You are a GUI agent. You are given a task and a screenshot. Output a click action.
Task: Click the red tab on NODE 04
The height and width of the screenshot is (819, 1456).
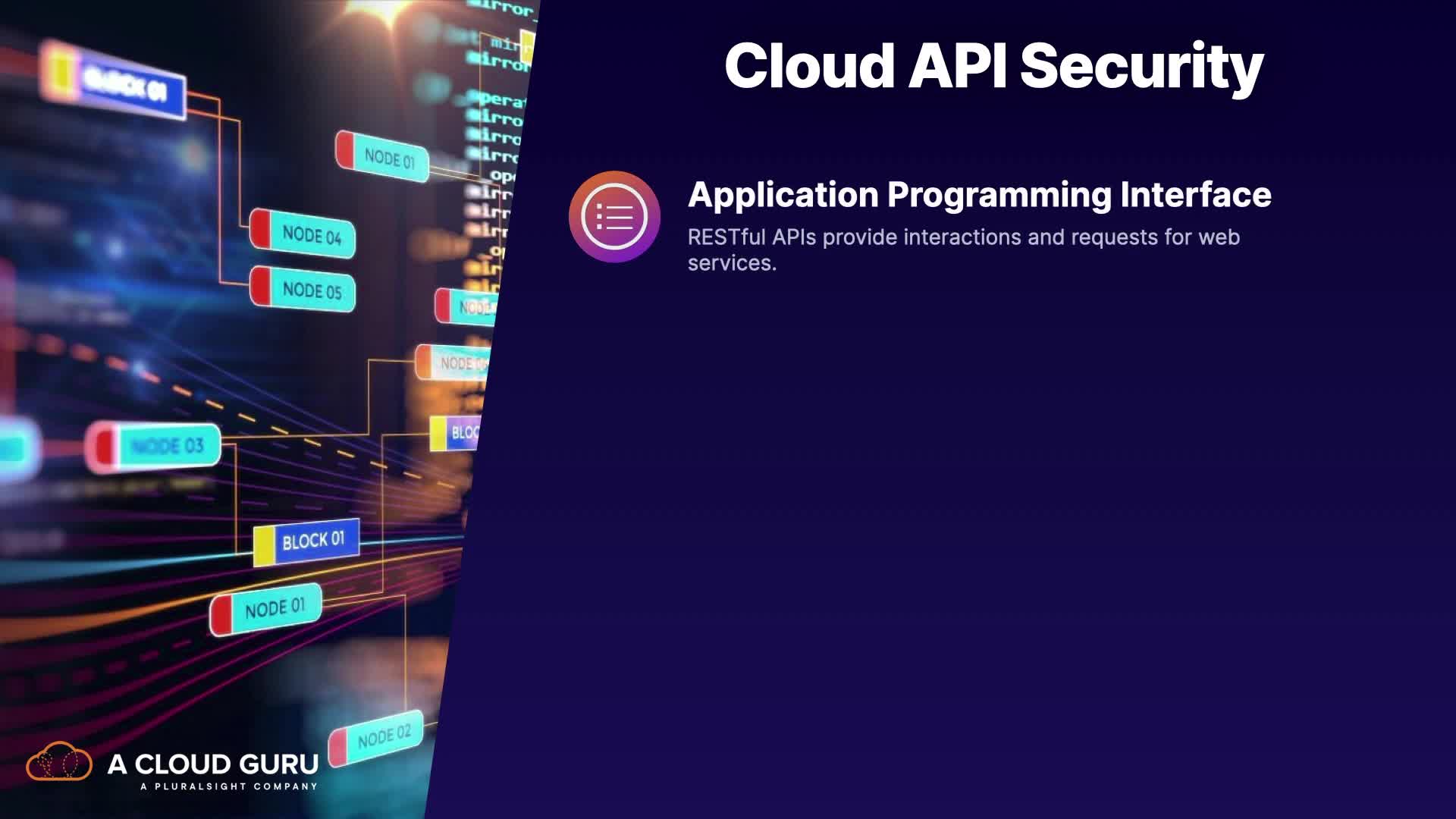coord(260,228)
